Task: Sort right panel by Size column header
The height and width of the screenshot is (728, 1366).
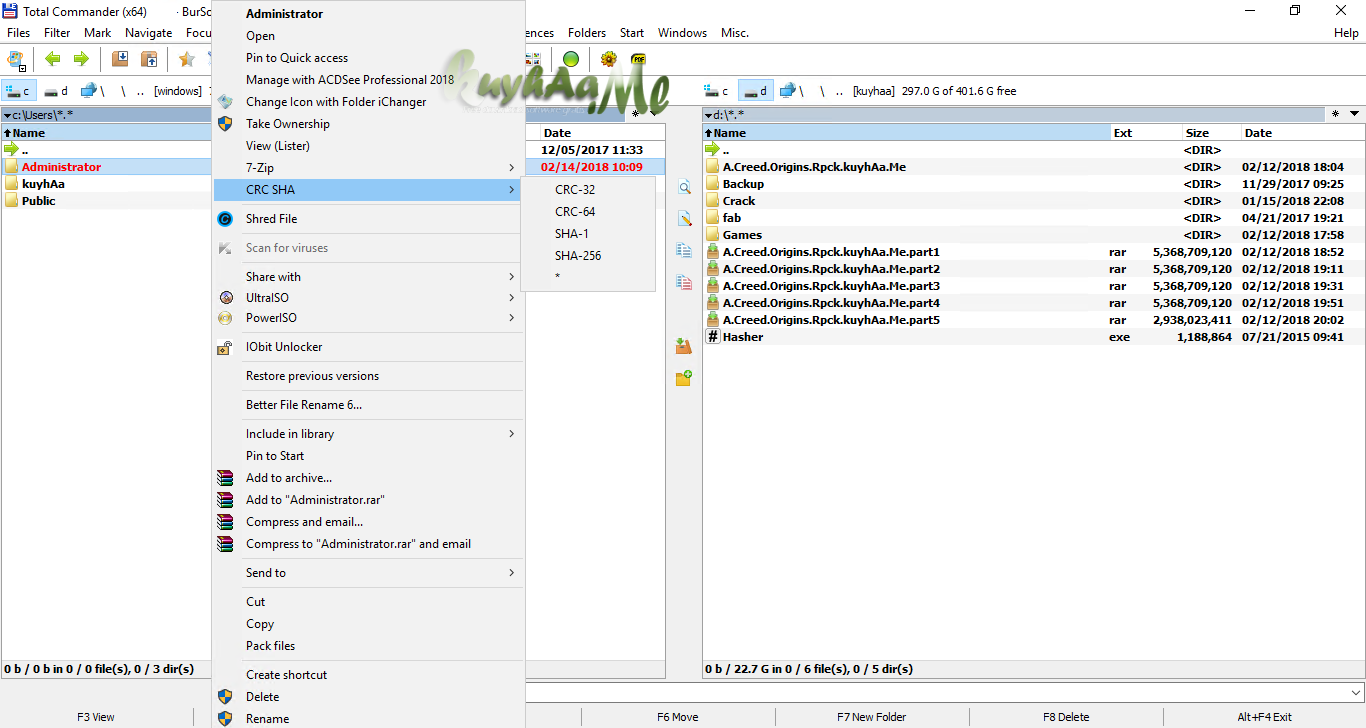Action: (x=1211, y=133)
